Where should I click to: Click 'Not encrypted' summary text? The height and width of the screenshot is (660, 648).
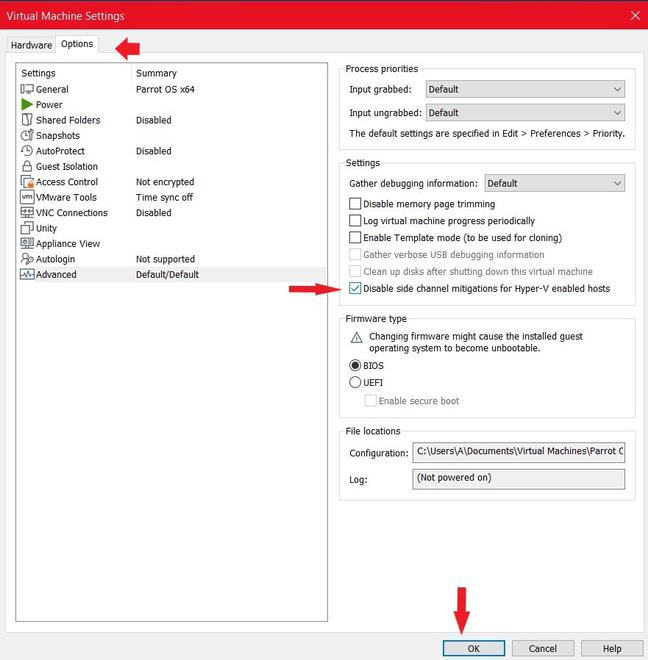(165, 182)
